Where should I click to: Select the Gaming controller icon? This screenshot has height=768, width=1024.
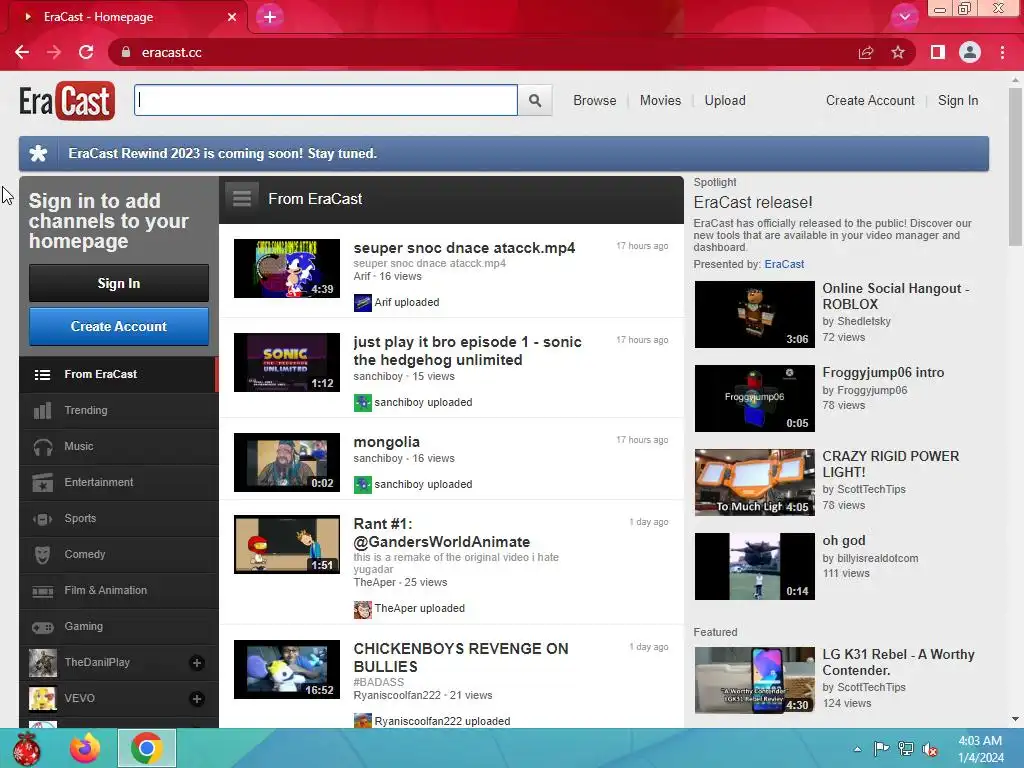pos(42,627)
